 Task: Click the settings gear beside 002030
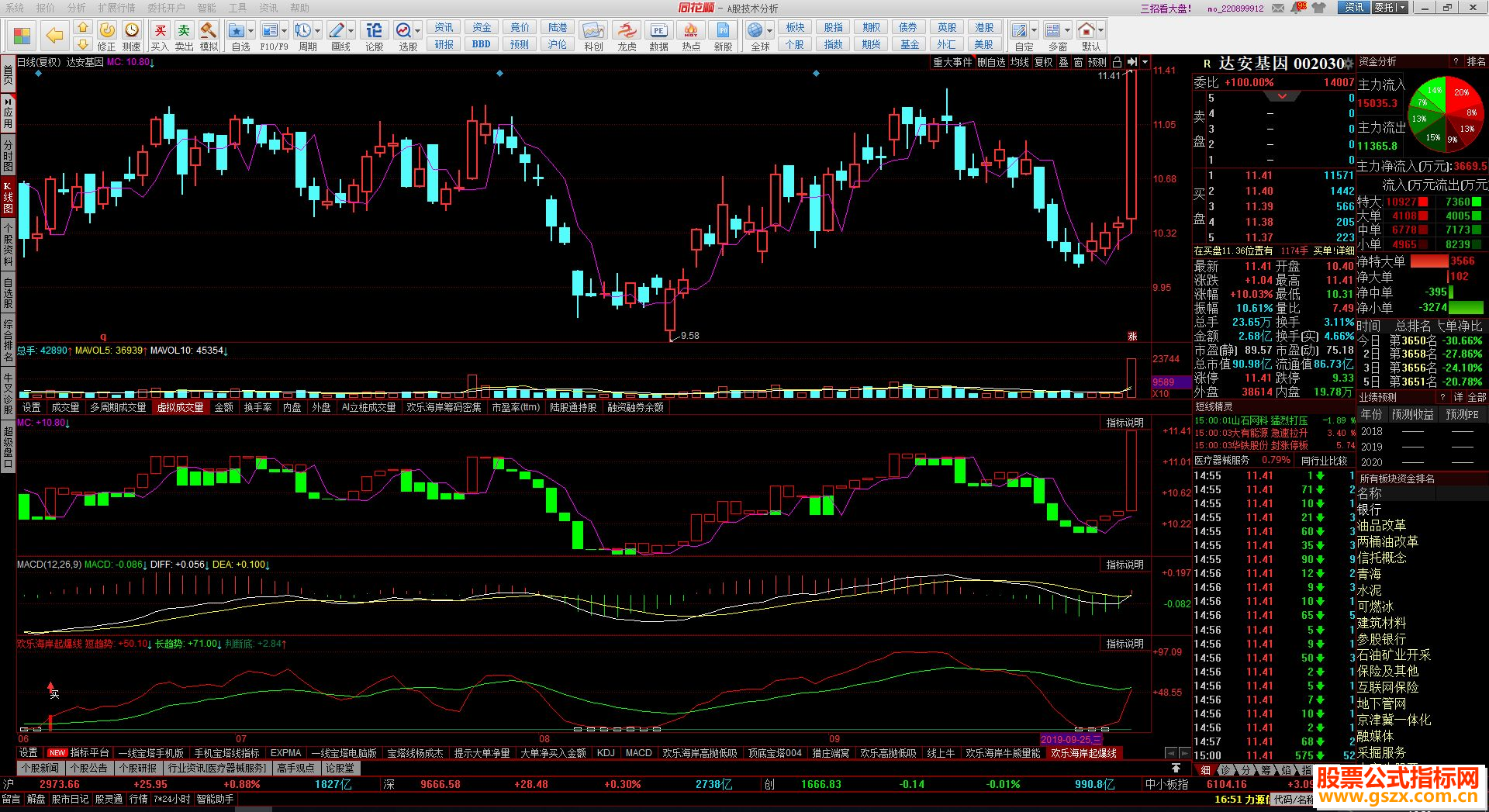click(1349, 64)
